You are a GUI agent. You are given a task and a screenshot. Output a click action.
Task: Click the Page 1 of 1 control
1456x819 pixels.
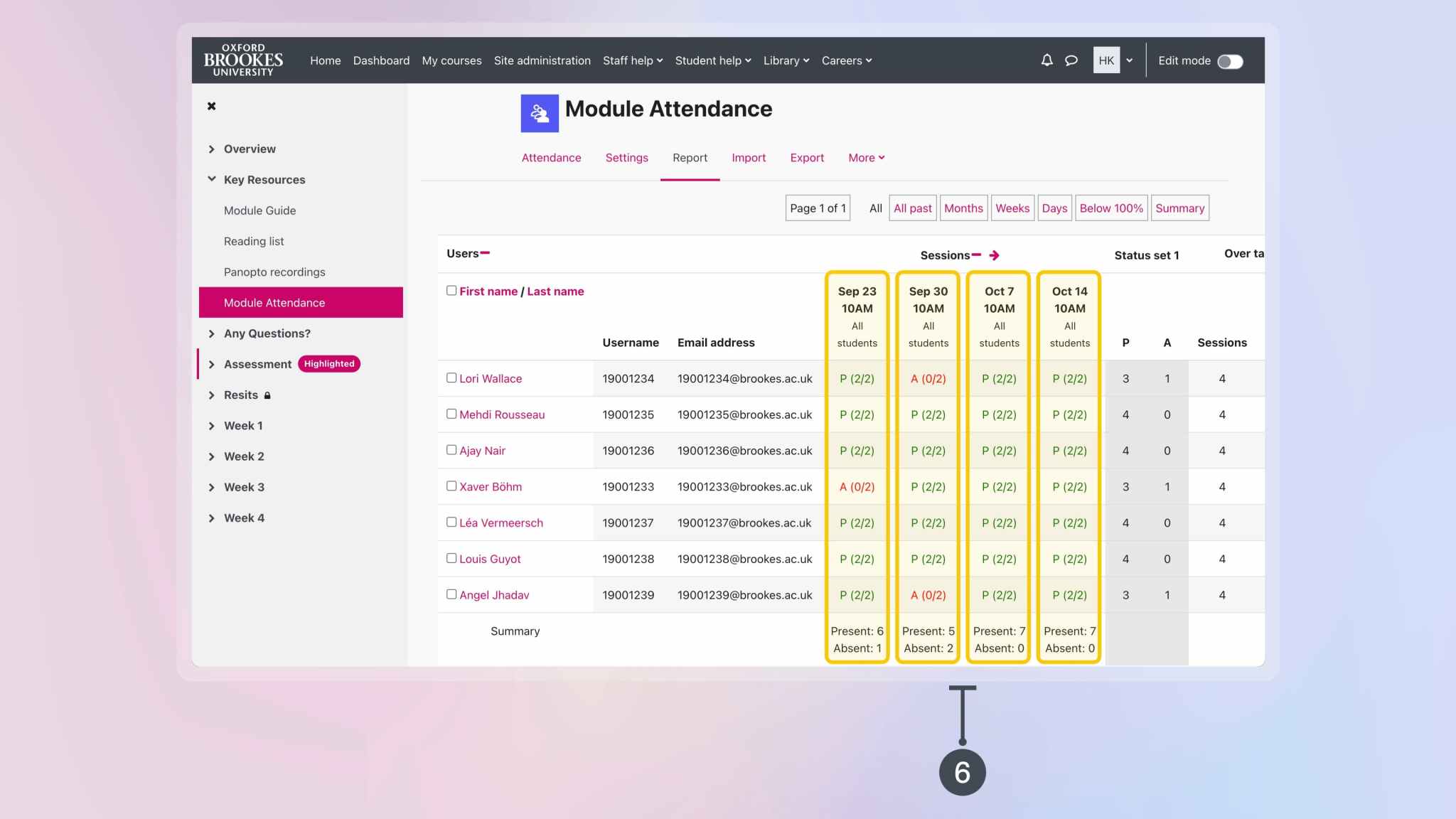click(818, 208)
